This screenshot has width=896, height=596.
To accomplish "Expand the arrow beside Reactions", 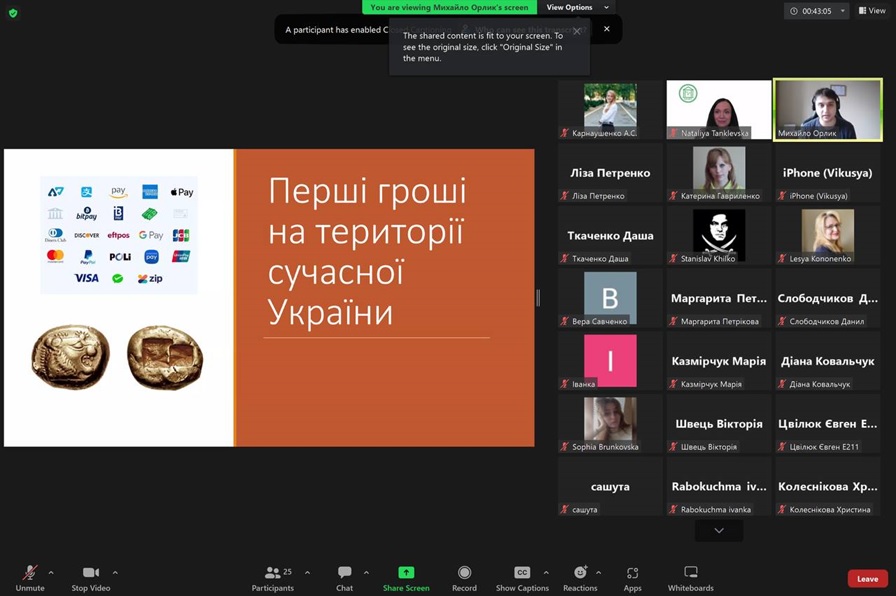I will pos(598,573).
